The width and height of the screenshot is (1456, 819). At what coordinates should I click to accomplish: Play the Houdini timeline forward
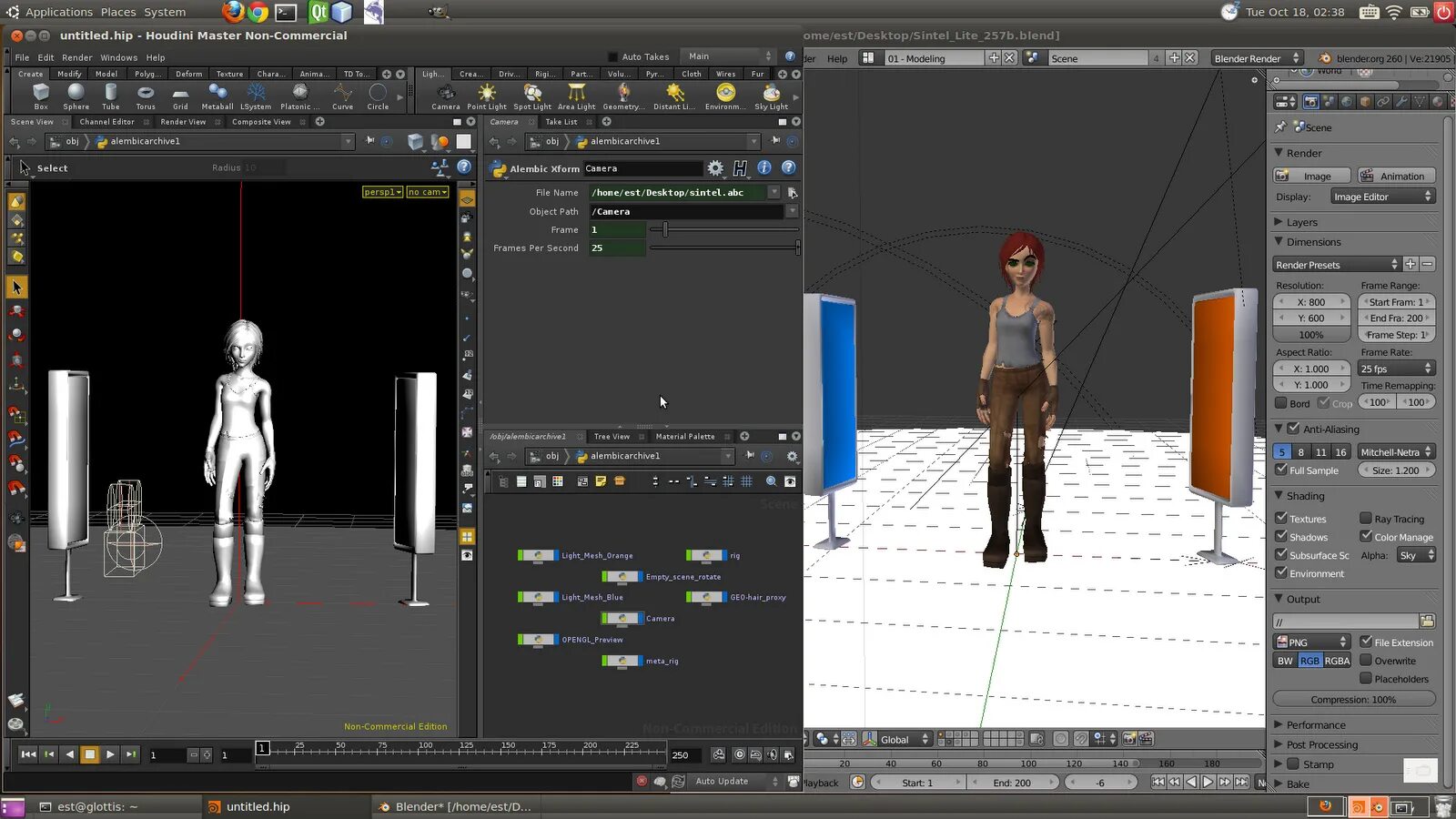(x=110, y=754)
